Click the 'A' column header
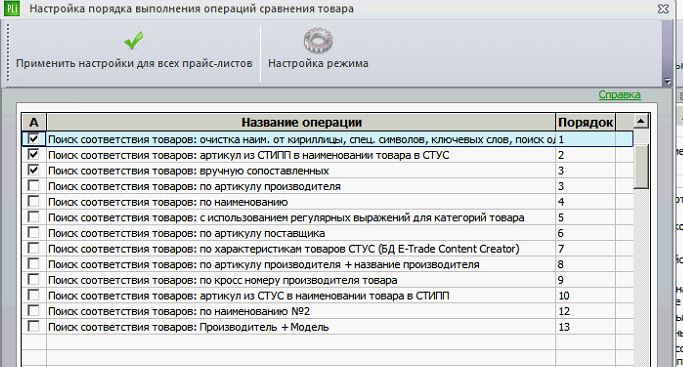Screen dimensions: 683x367 34,122
